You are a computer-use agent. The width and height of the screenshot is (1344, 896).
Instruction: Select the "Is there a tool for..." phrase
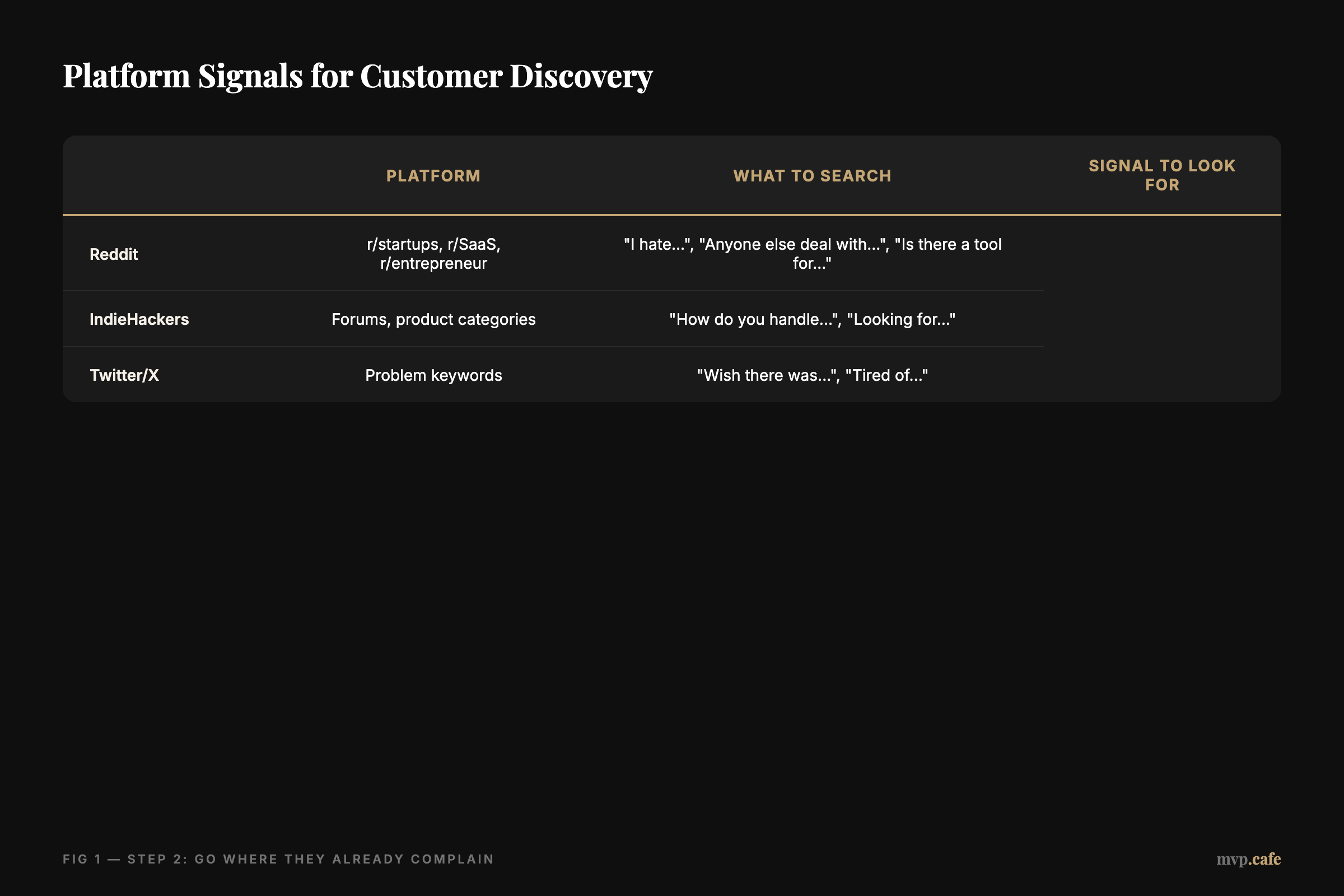point(948,244)
